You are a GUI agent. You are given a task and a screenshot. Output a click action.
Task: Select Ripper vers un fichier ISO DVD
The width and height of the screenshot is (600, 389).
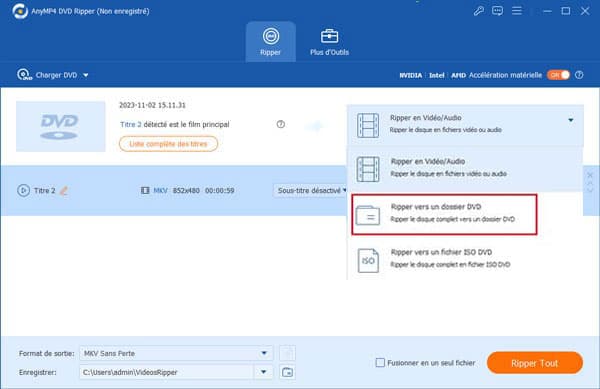coord(465,259)
